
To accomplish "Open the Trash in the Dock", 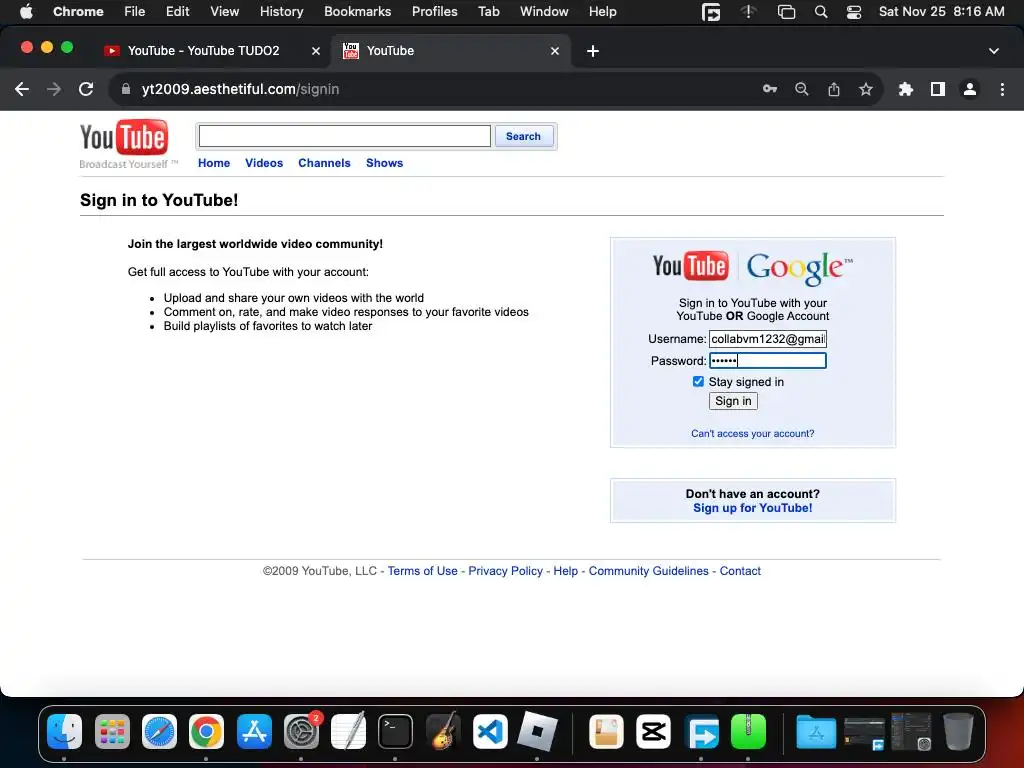I will (x=958, y=731).
